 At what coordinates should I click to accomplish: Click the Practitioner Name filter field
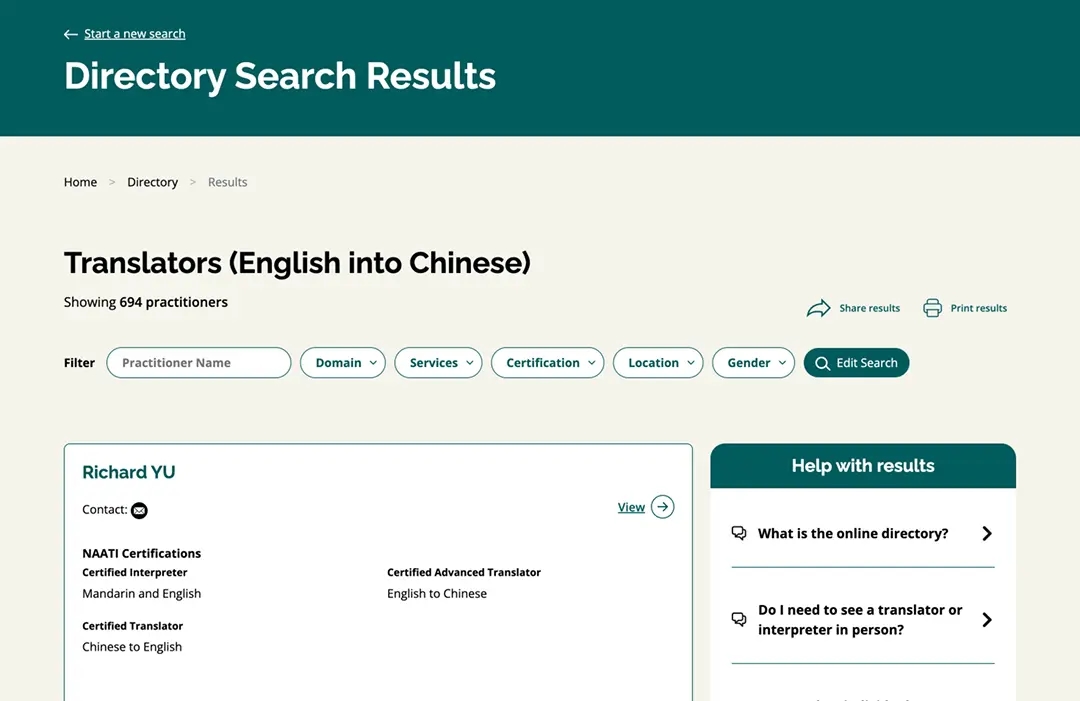[198, 363]
